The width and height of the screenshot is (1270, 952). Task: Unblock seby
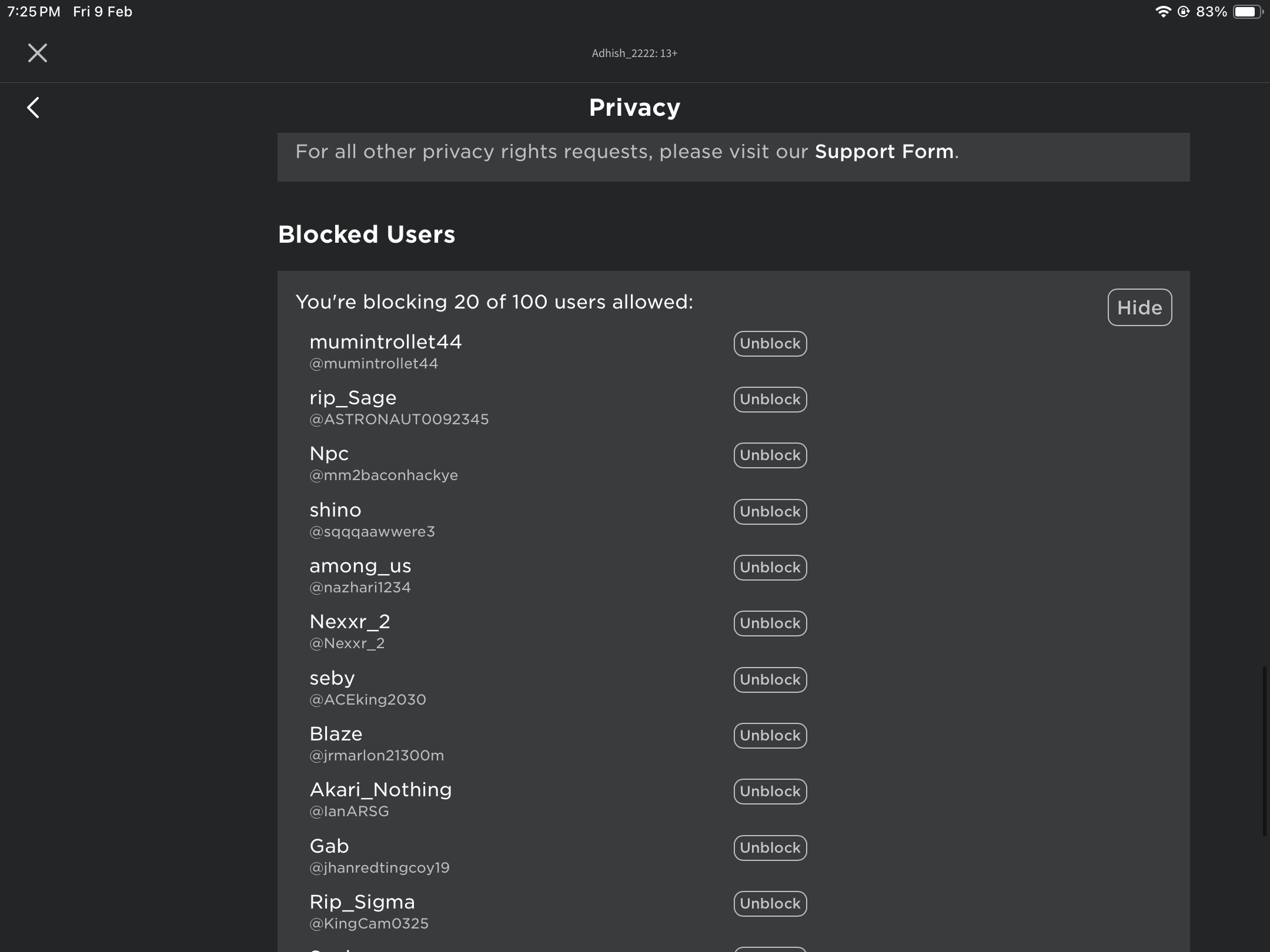point(770,680)
